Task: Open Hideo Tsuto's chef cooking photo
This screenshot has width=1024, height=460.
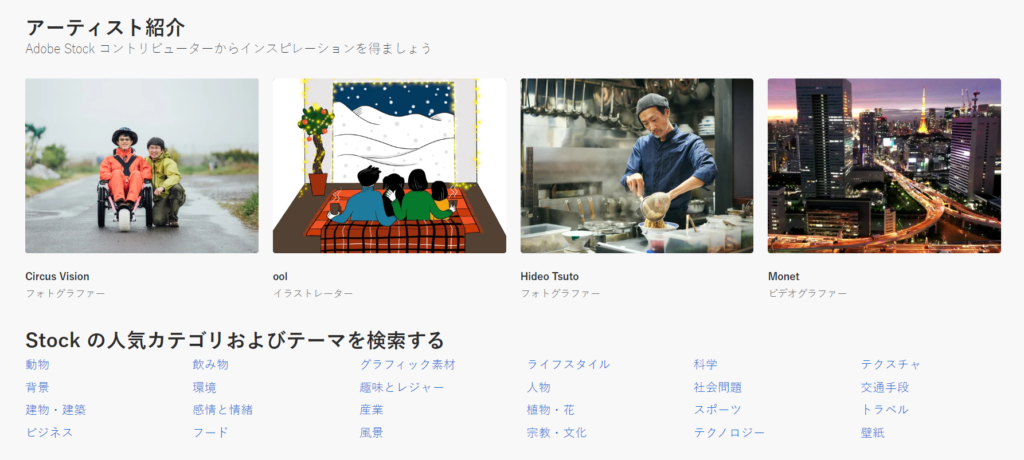Action: pyautogui.click(x=637, y=166)
